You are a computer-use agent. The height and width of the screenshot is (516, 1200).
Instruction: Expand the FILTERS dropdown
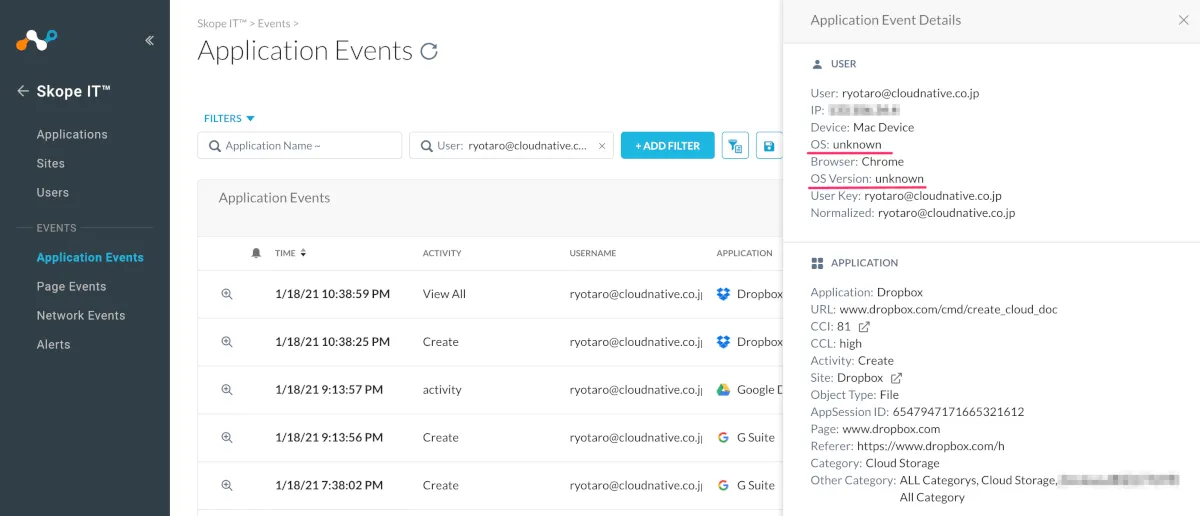(229, 118)
